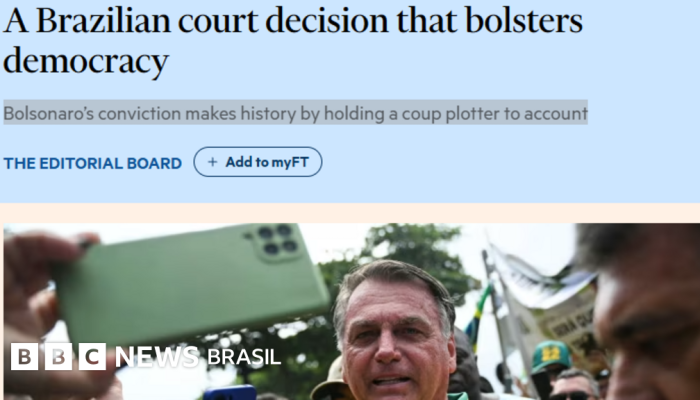Image resolution: width=700 pixels, height=400 pixels.
Task: Click the green cap showing number 22
Action: coord(551,356)
